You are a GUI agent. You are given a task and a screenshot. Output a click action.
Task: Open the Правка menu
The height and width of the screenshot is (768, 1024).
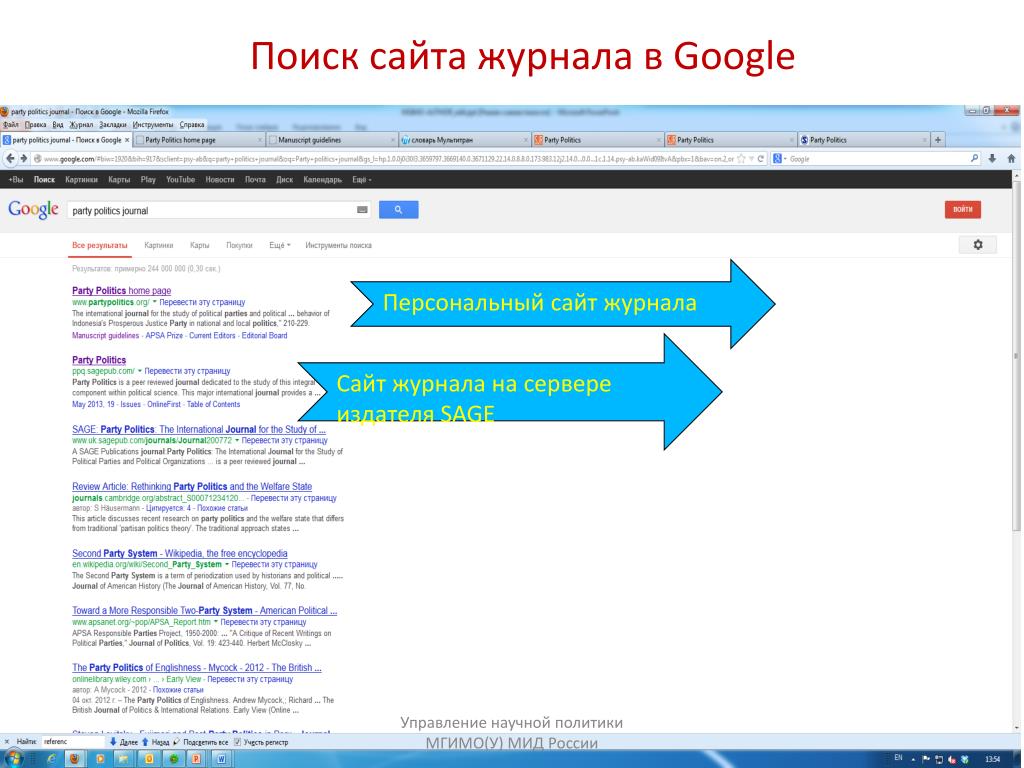[x=35, y=124]
